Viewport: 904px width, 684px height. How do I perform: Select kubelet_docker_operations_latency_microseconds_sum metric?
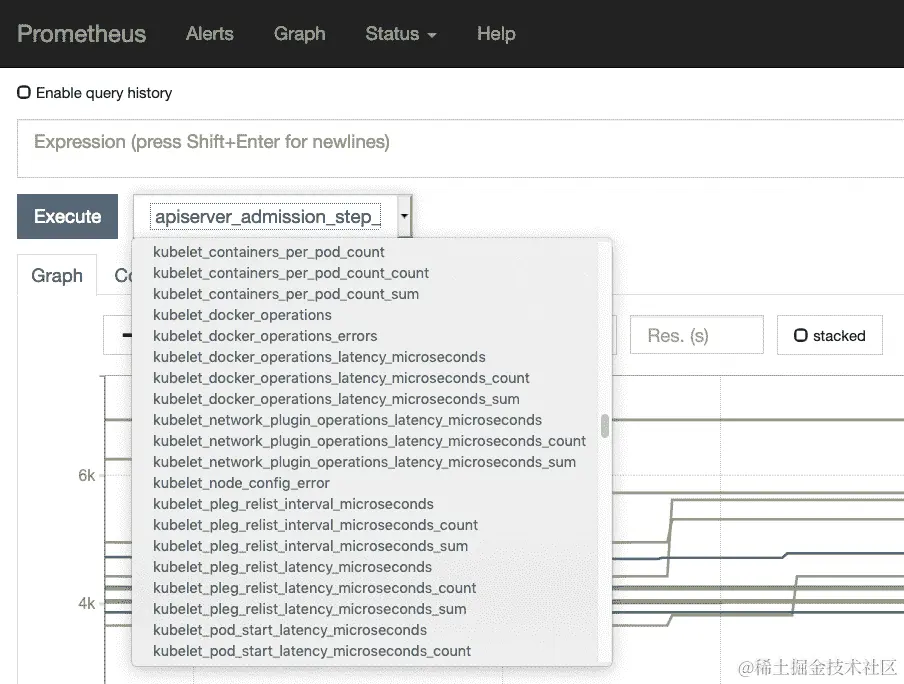pyautogui.click(x=336, y=399)
